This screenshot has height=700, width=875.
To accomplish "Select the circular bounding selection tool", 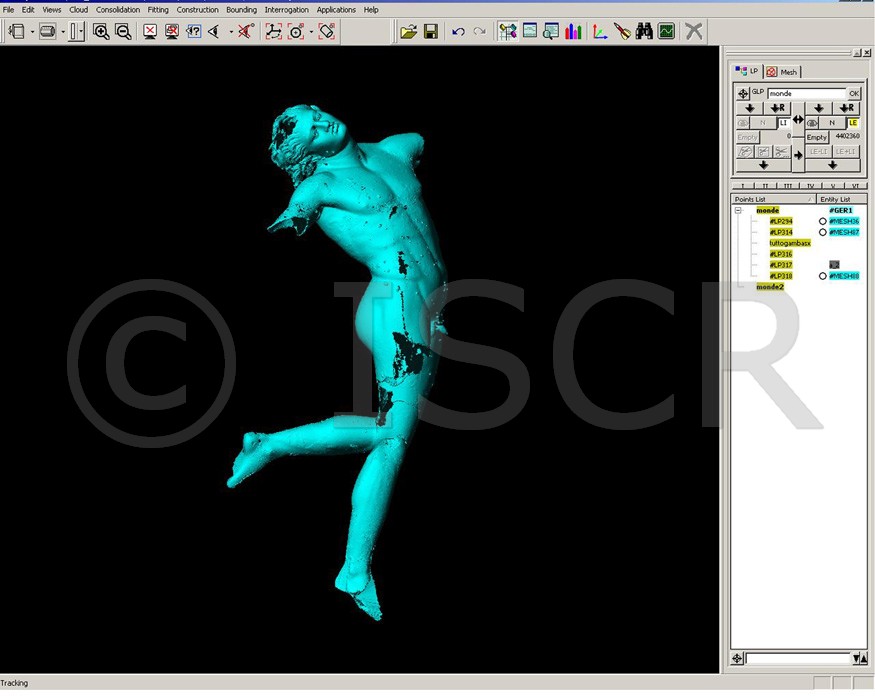I will click(x=296, y=31).
